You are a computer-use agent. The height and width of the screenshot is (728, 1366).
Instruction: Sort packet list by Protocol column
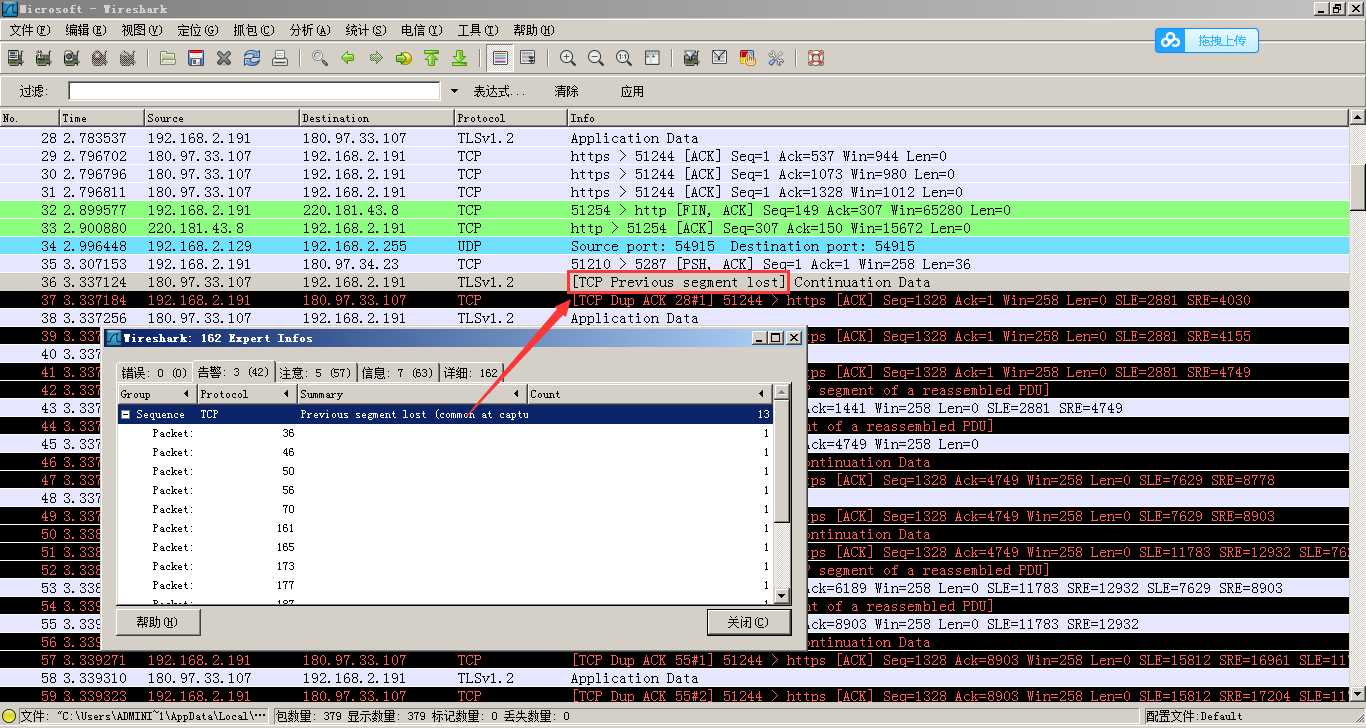click(511, 118)
